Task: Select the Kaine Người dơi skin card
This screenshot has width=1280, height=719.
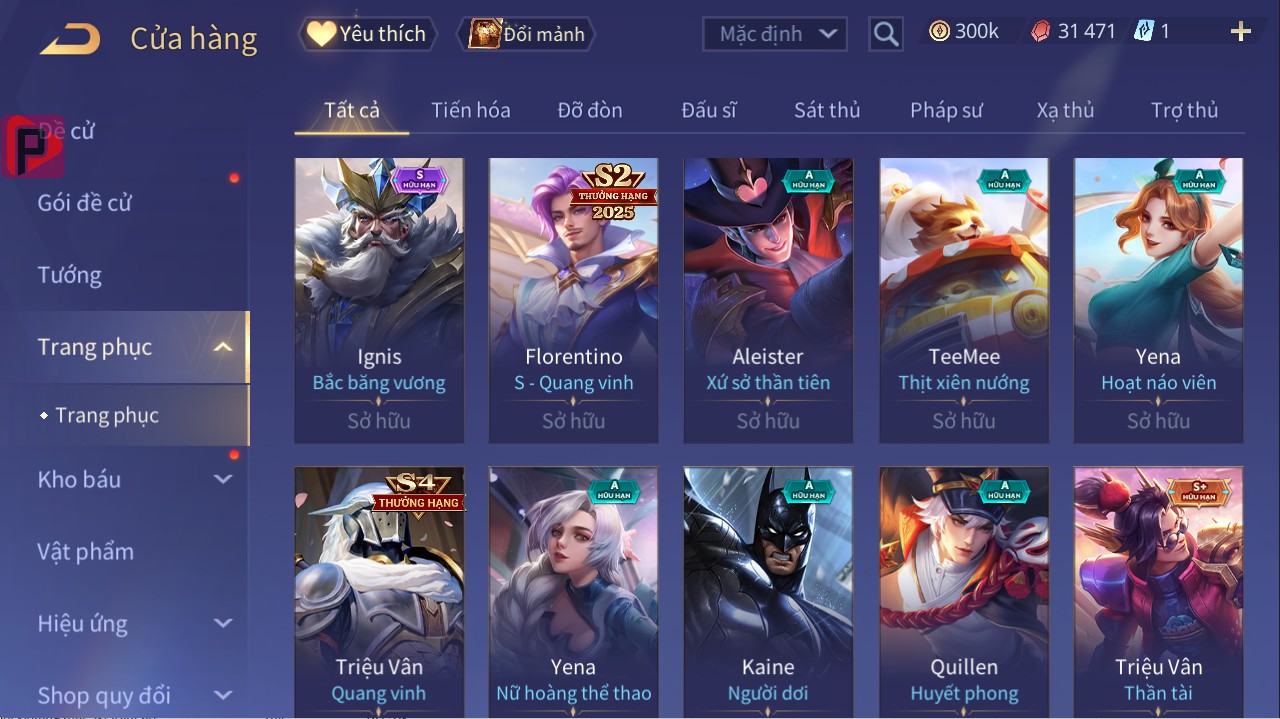Action: 768,592
